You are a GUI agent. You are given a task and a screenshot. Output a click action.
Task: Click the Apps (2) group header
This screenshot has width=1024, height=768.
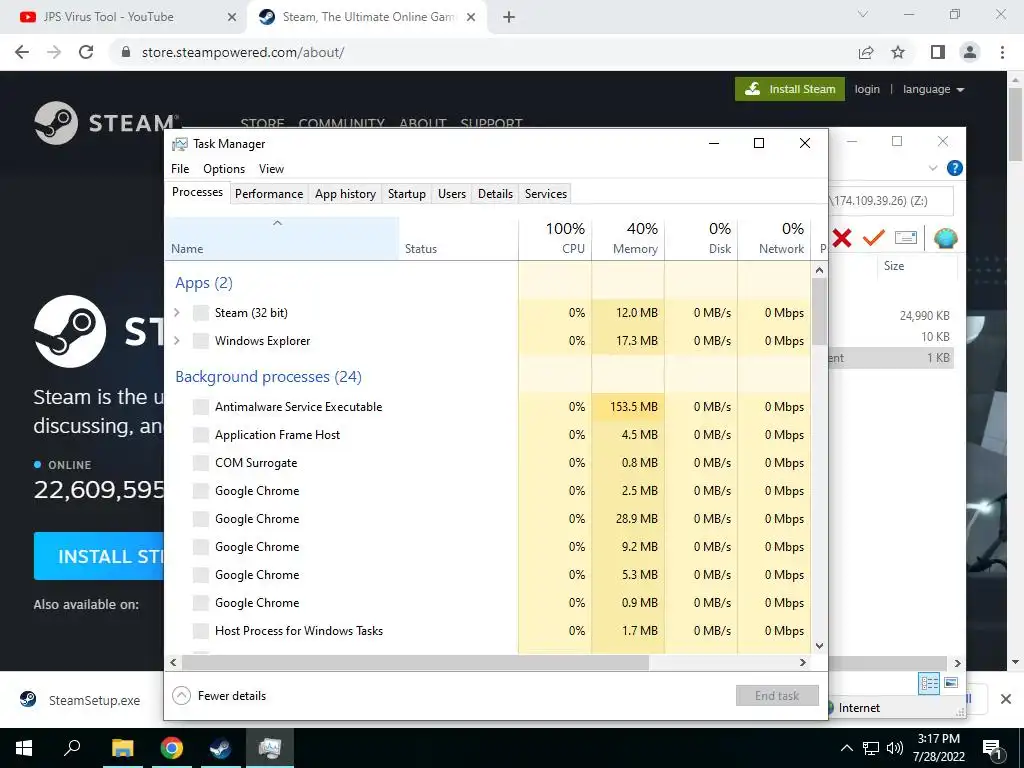[x=204, y=283]
